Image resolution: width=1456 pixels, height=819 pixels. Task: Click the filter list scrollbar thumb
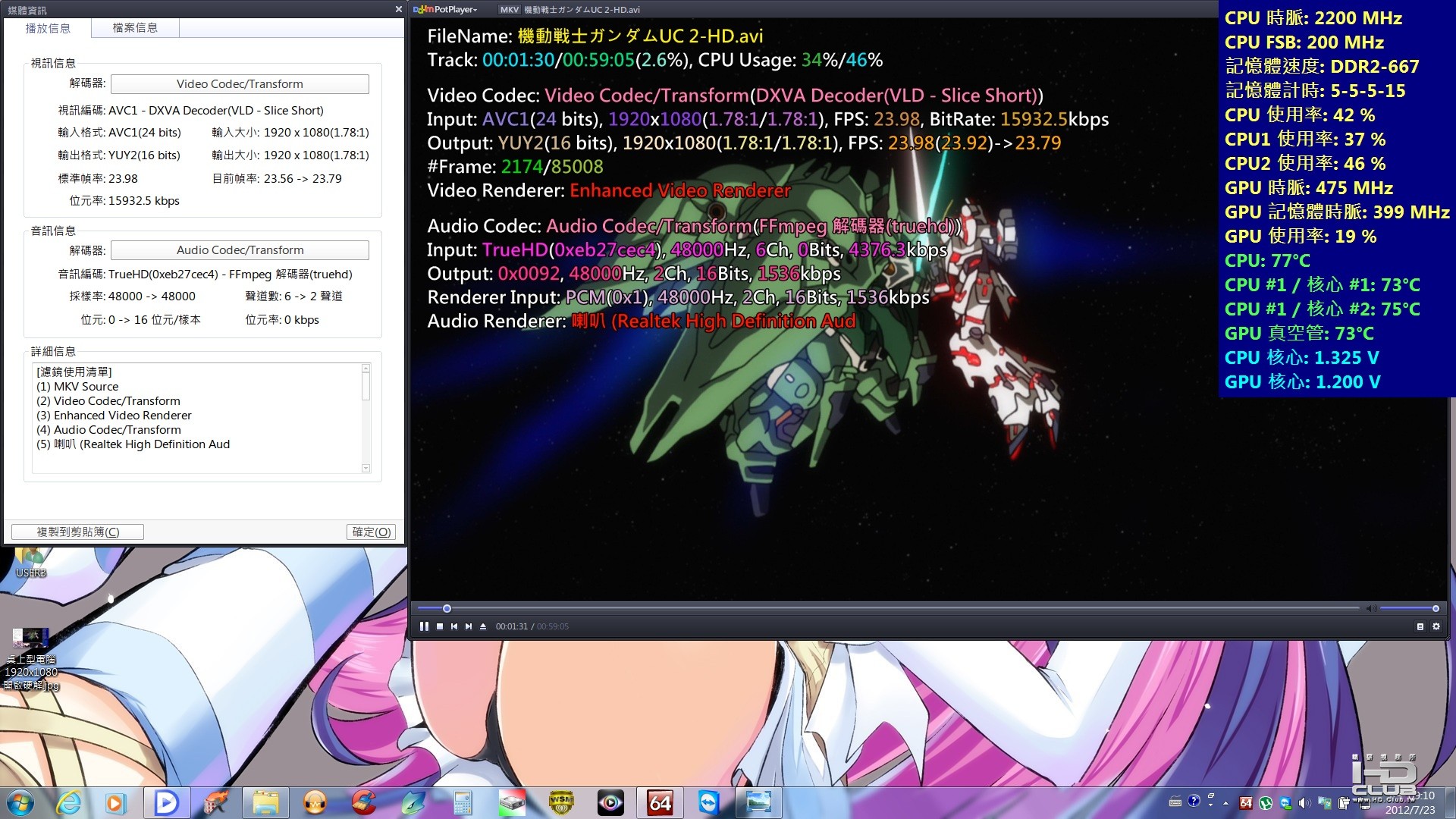point(366,386)
